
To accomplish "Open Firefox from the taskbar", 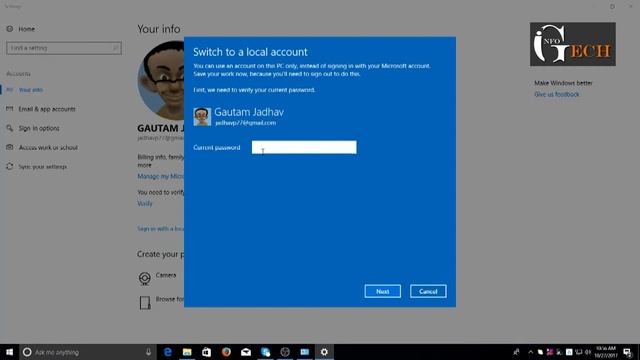I will point(226,352).
